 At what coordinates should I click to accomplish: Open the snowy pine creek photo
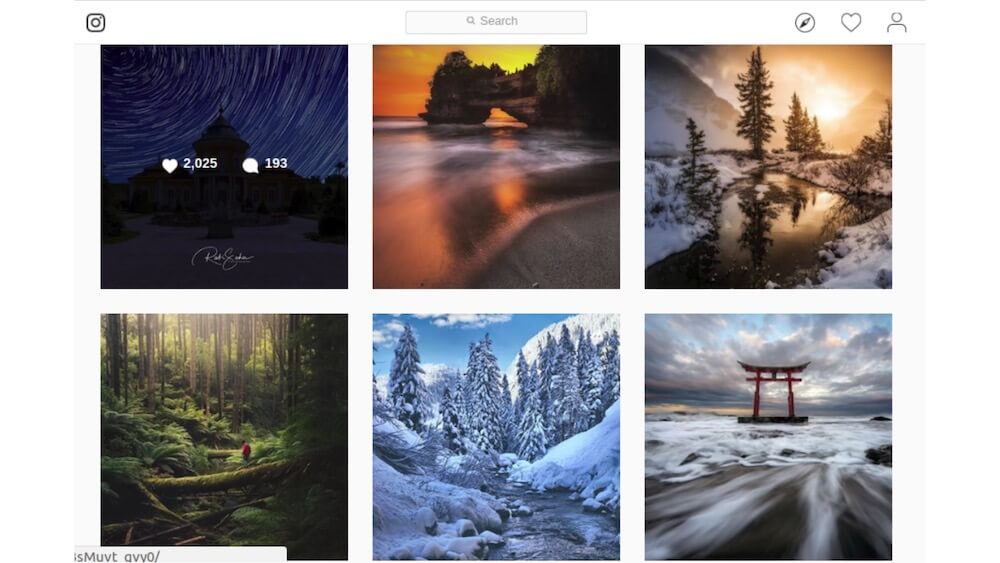pos(496,437)
